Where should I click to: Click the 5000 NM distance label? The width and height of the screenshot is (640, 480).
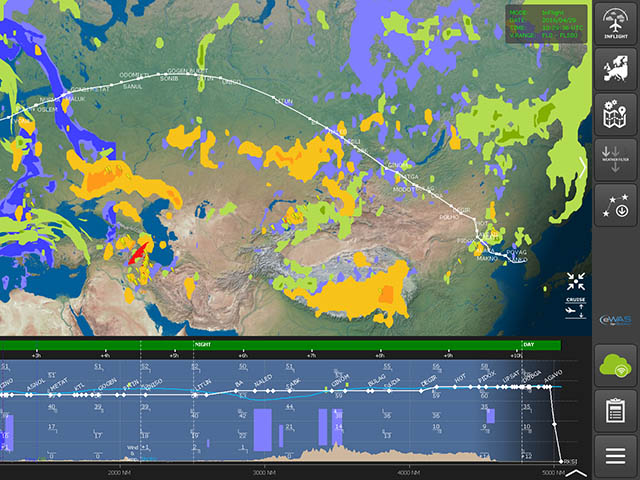click(553, 473)
